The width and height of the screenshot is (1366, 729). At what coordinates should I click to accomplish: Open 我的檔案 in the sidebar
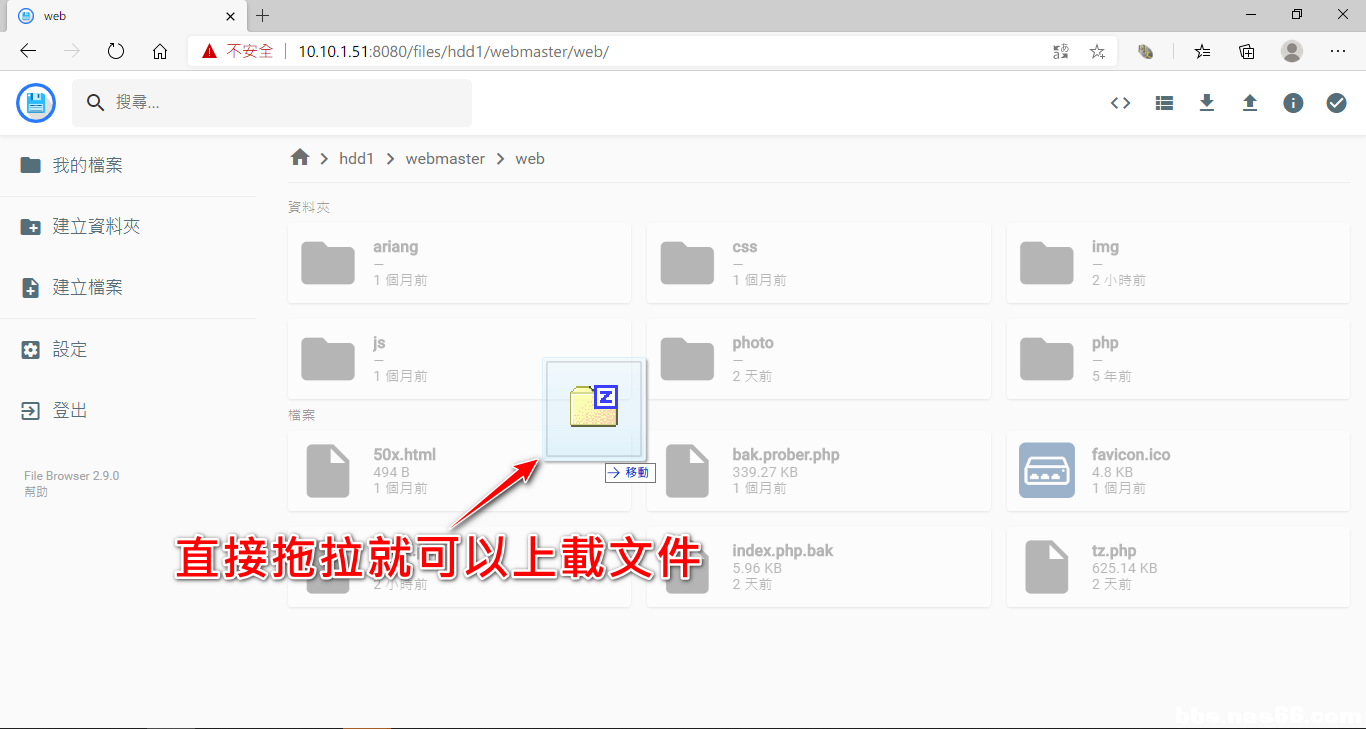pyautogui.click(x=87, y=166)
